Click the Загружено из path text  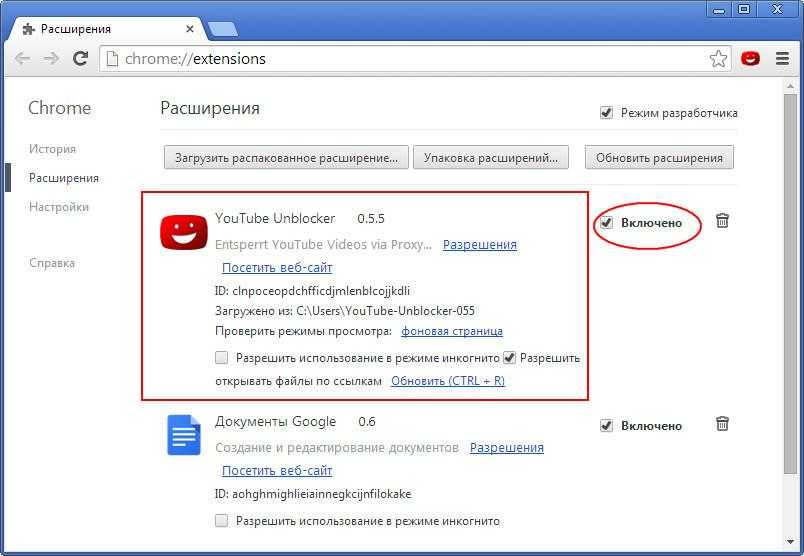point(345,311)
